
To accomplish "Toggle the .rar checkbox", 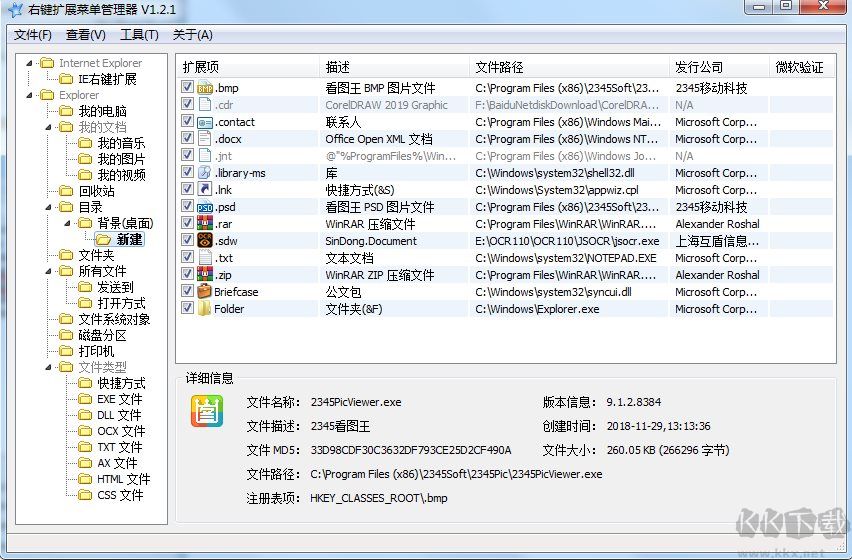I will (187, 223).
